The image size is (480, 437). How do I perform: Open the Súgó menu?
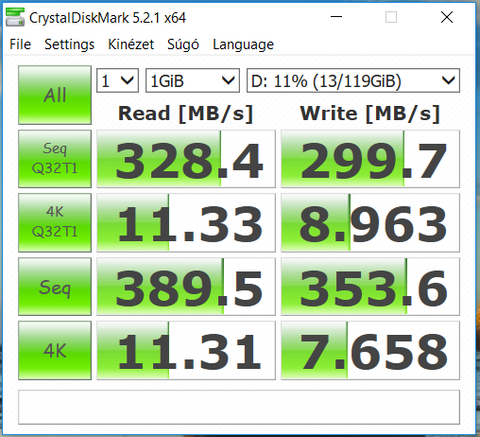tap(183, 44)
